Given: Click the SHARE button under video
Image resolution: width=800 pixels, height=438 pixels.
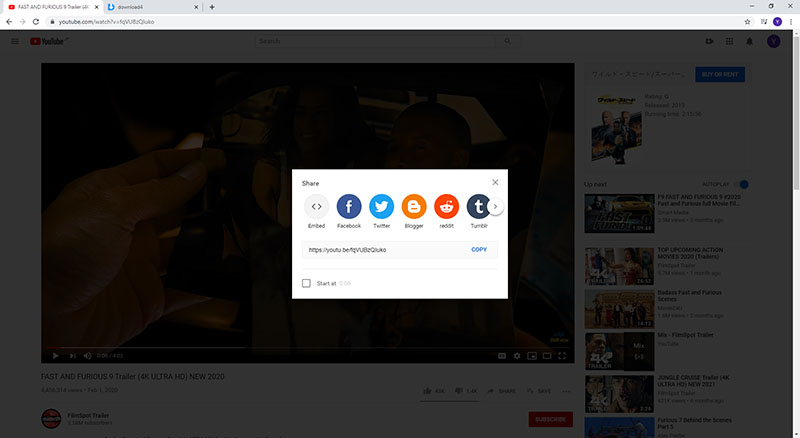Looking at the screenshot, I should tap(501, 391).
